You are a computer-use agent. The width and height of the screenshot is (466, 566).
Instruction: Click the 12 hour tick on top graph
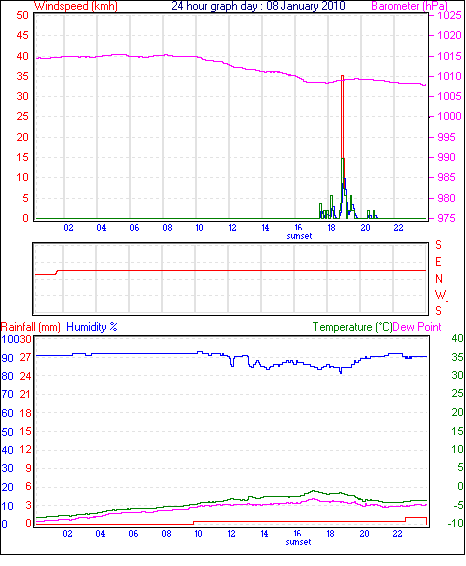pos(232,228)
